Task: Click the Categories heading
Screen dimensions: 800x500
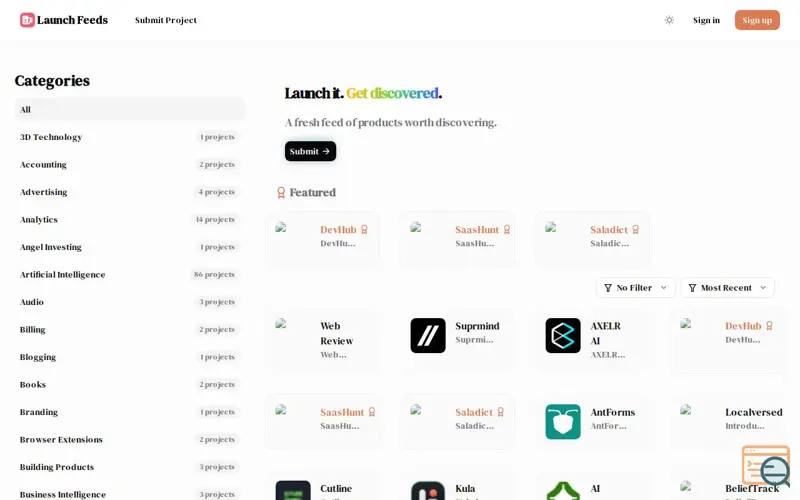Action: [52, 81]
